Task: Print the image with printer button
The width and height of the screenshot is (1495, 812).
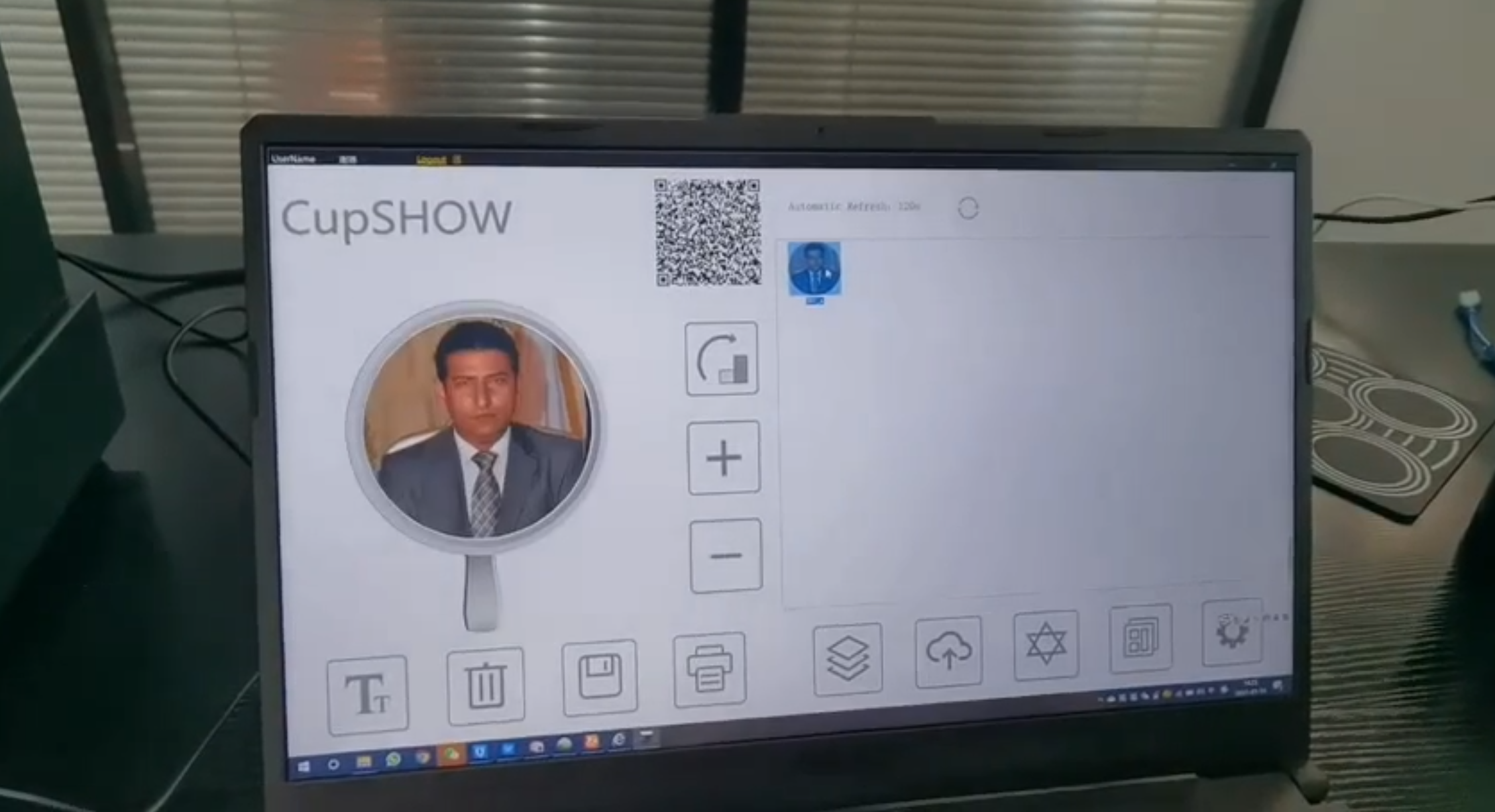Action: [x=709, y=670]
